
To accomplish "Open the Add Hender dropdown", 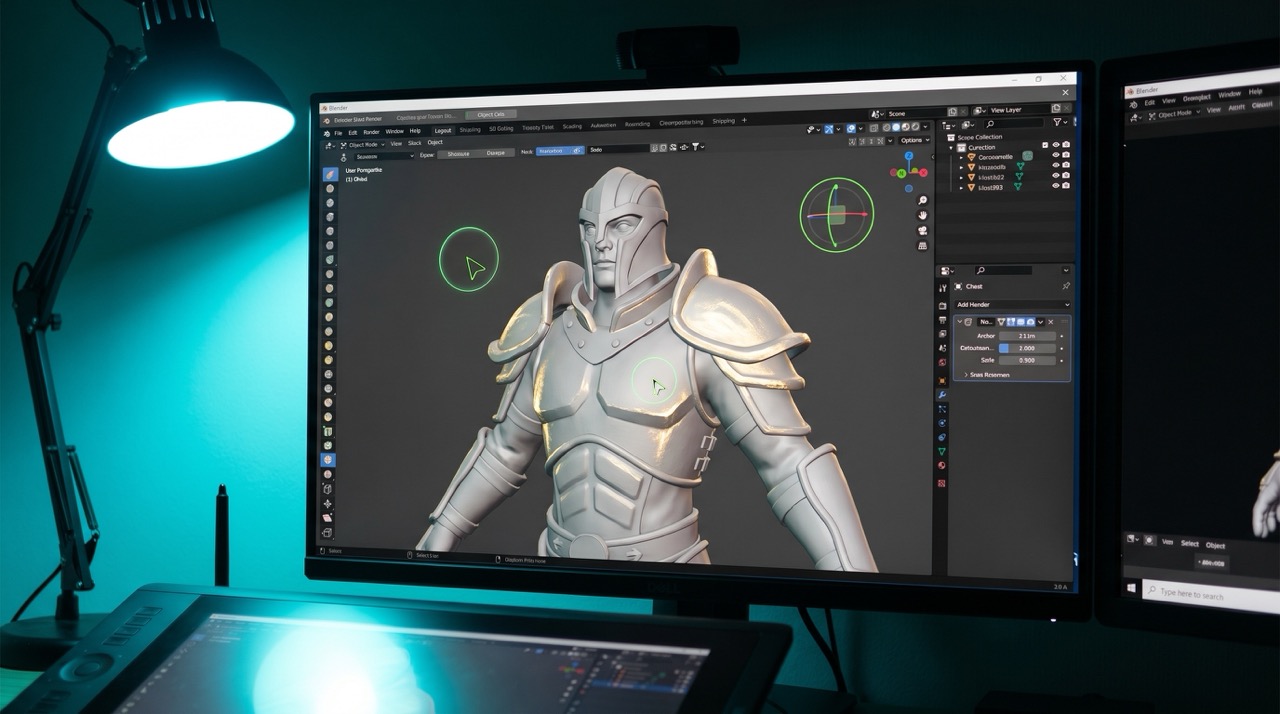I will point(1013,304).
